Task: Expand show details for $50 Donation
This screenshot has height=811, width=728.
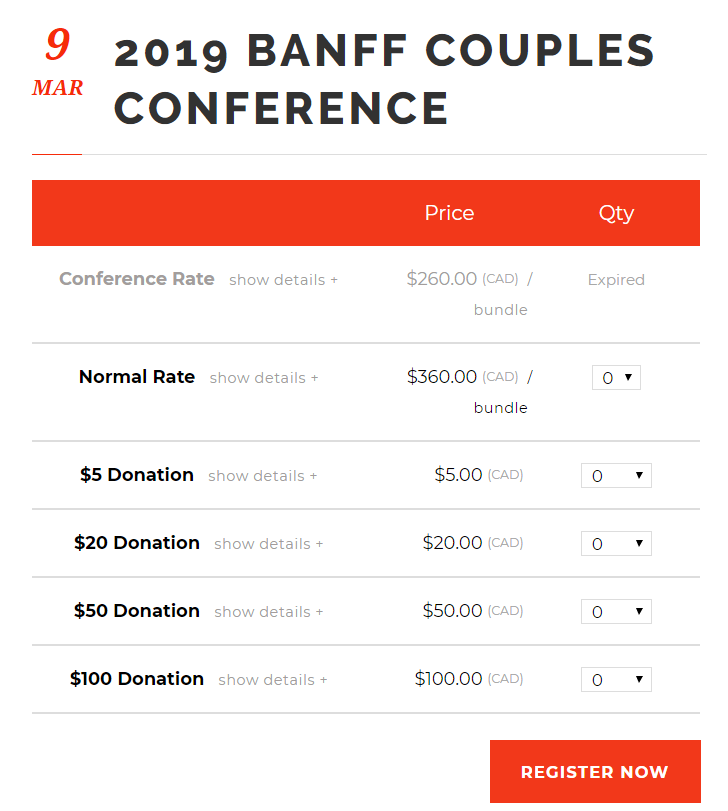Action: 268,612
